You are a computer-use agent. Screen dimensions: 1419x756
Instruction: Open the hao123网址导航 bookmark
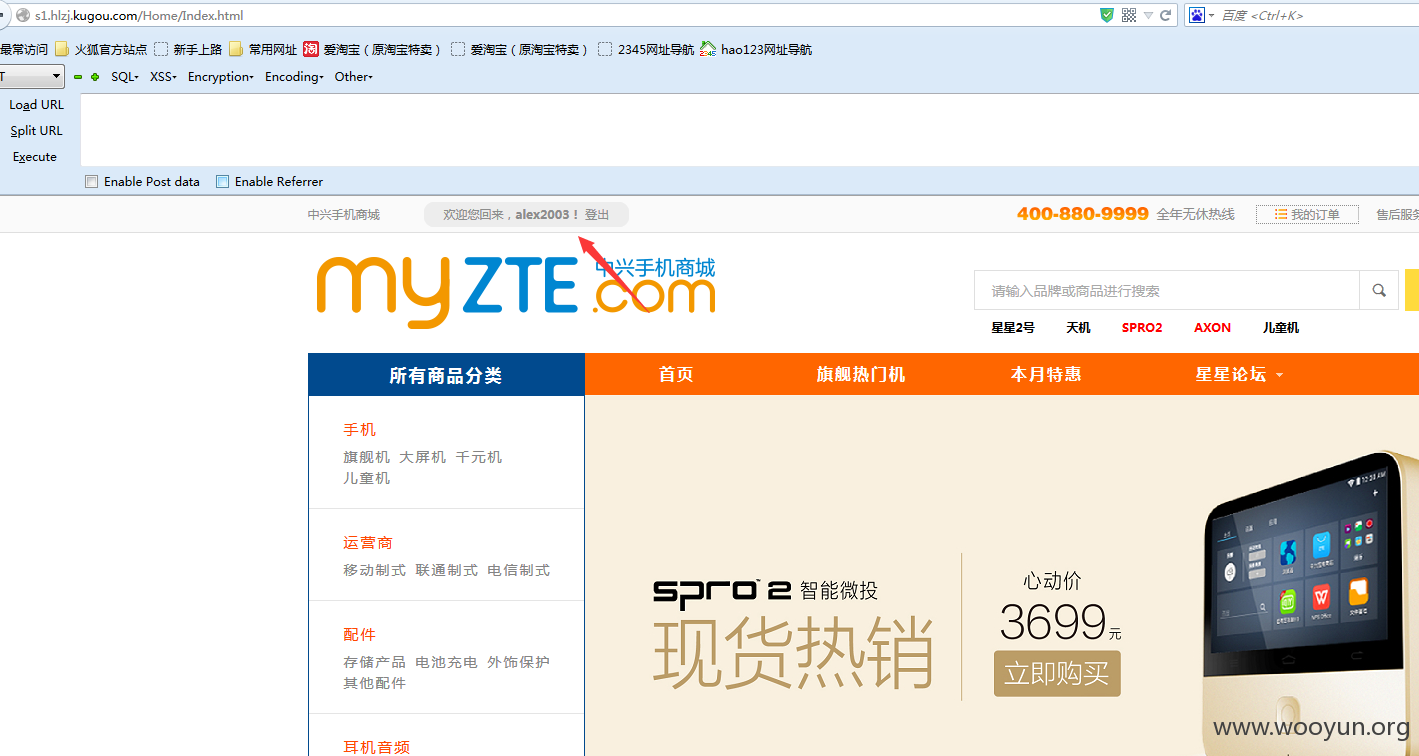click(x=756, y=49)
